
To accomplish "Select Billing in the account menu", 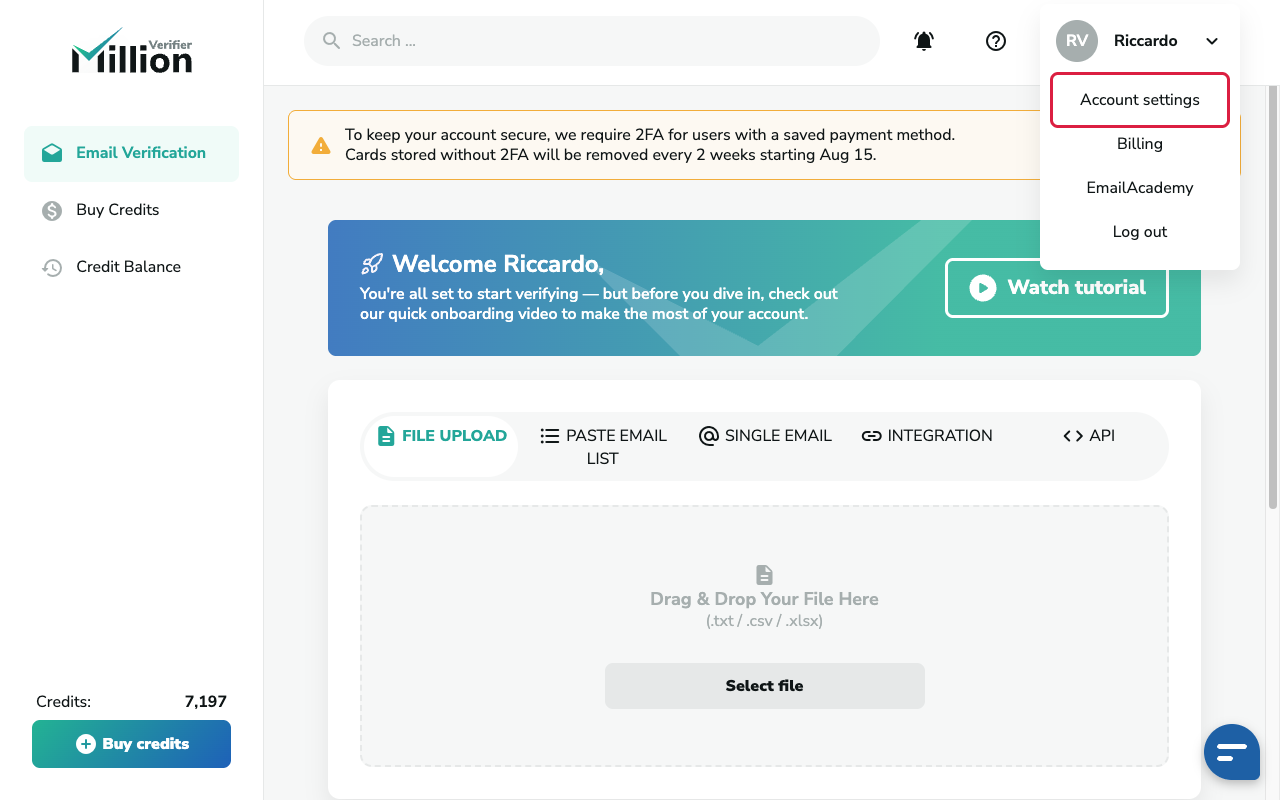I will (x=1140, y=144).
